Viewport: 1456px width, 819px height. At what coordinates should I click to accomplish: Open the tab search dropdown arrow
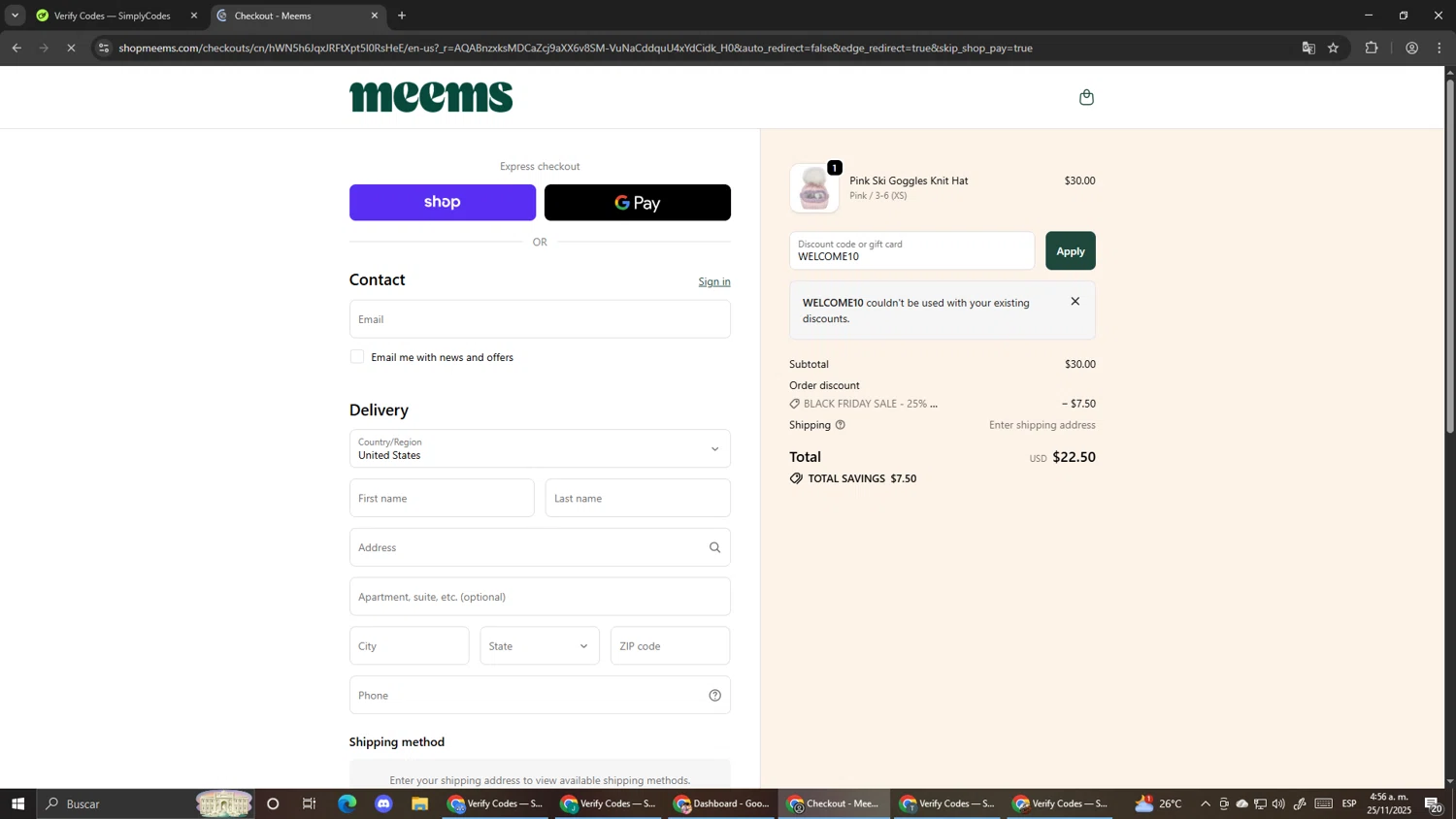tap(15, 16)
